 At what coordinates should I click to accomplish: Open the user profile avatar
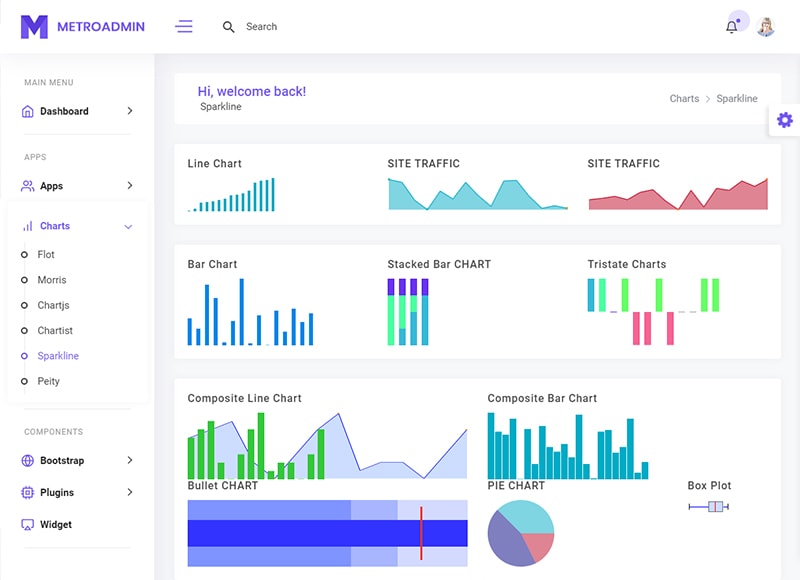(x=766, y=27)
